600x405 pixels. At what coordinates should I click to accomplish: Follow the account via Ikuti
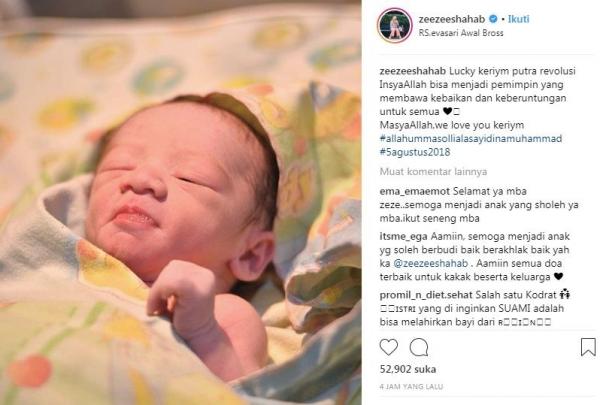[x=518, y=19]
